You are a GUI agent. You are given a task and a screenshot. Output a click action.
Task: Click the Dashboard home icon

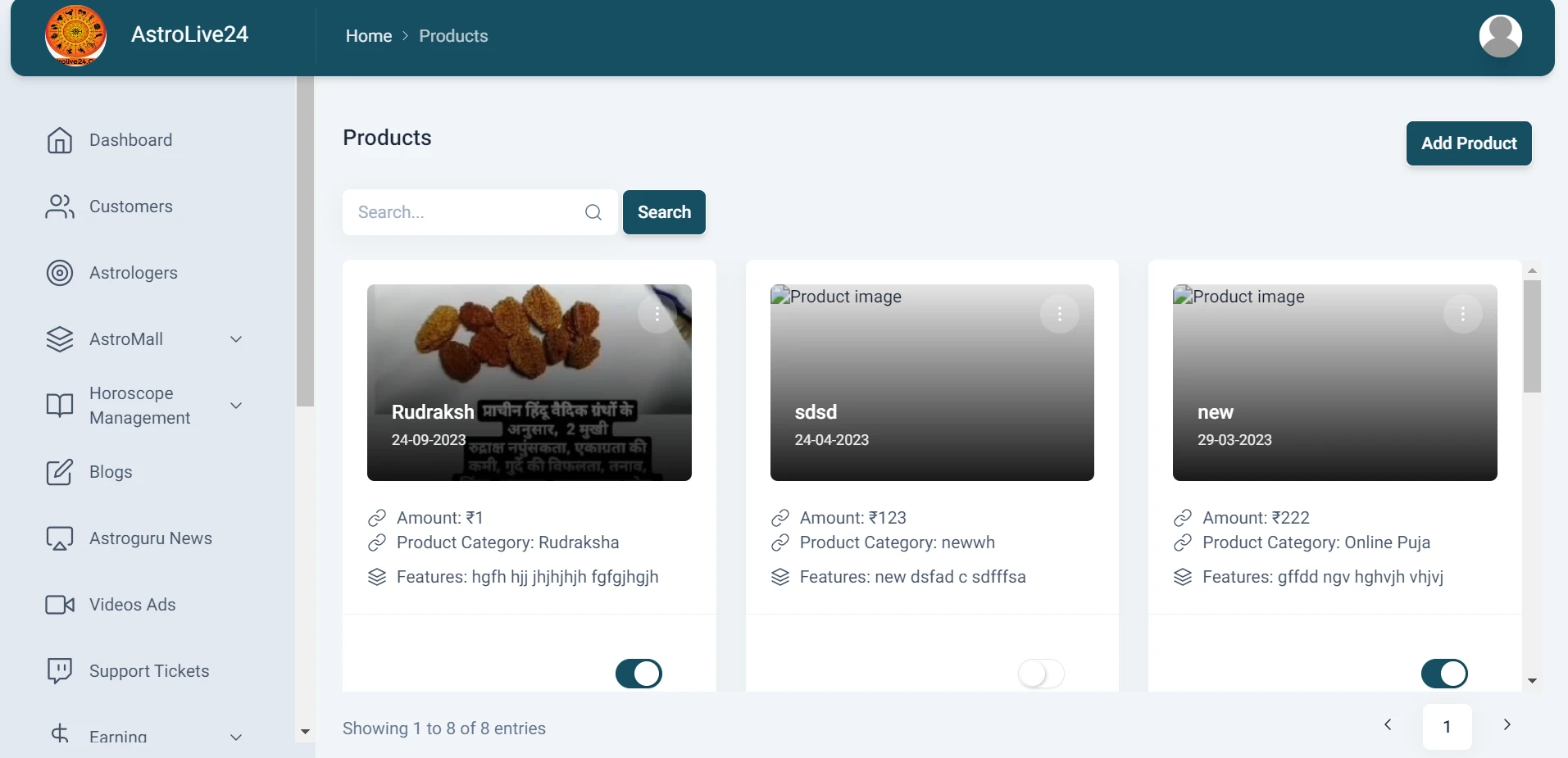coord(60,140)
